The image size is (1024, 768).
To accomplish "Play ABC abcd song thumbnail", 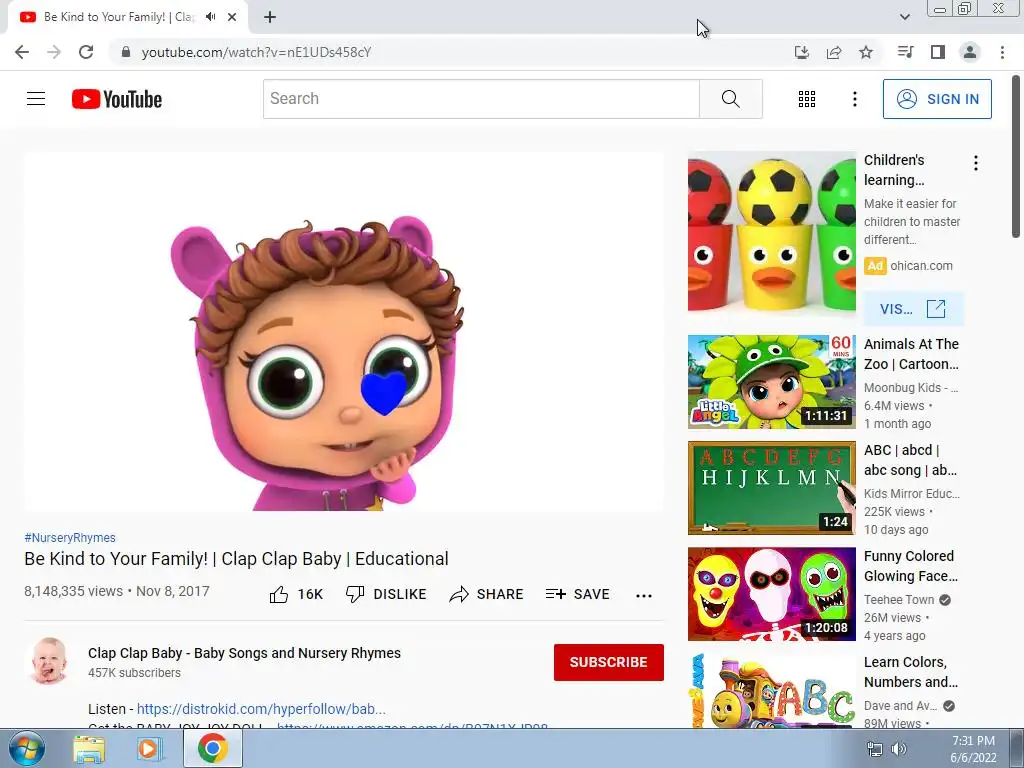I will [771, 488].
